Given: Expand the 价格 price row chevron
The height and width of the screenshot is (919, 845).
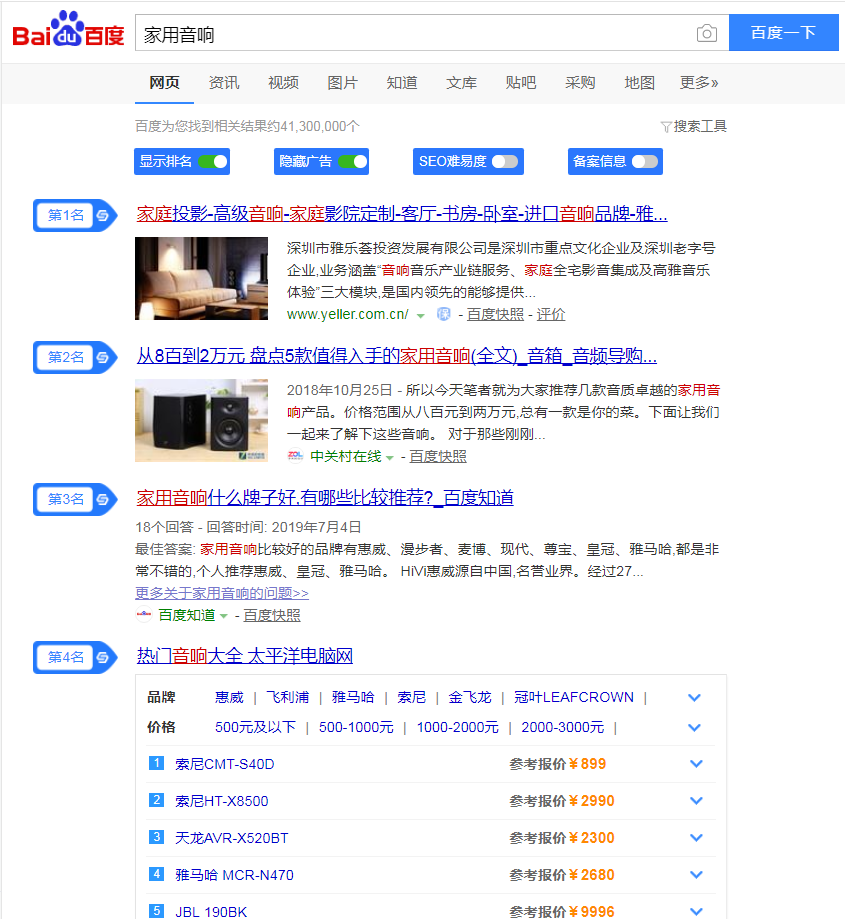Looking at the screenshot, I should (694, 727).
